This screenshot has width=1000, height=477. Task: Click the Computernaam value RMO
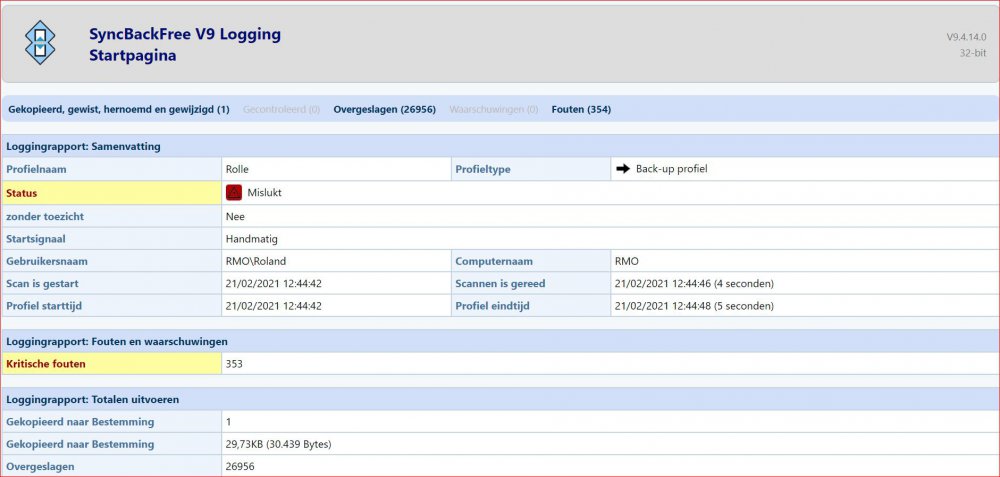[x=627, y=261]
